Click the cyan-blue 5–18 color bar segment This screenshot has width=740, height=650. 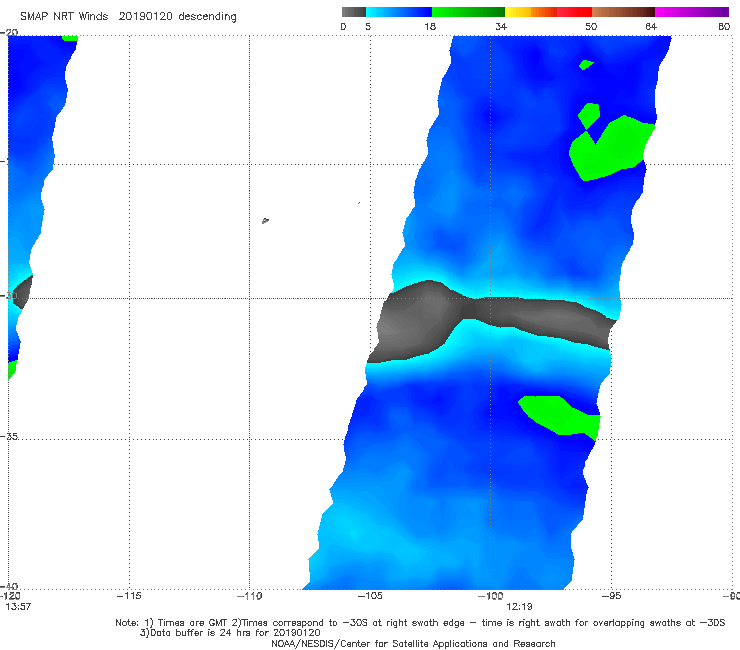(399, 12)
